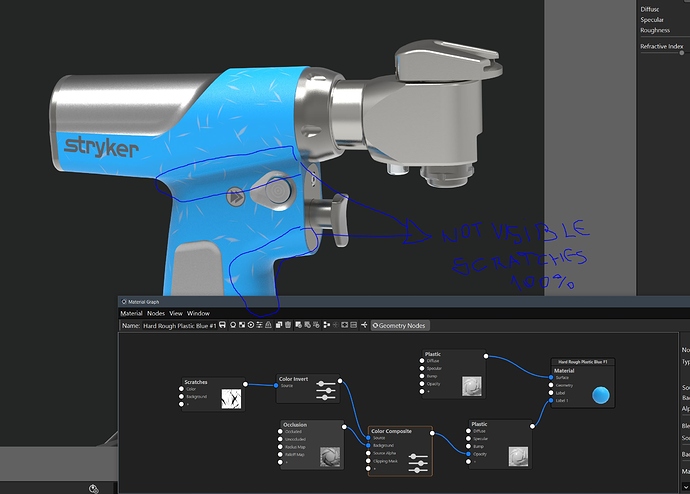Screen dimensions: 690x494
Task: Click the Color Invert node output socket
Action: pos(340,381)
